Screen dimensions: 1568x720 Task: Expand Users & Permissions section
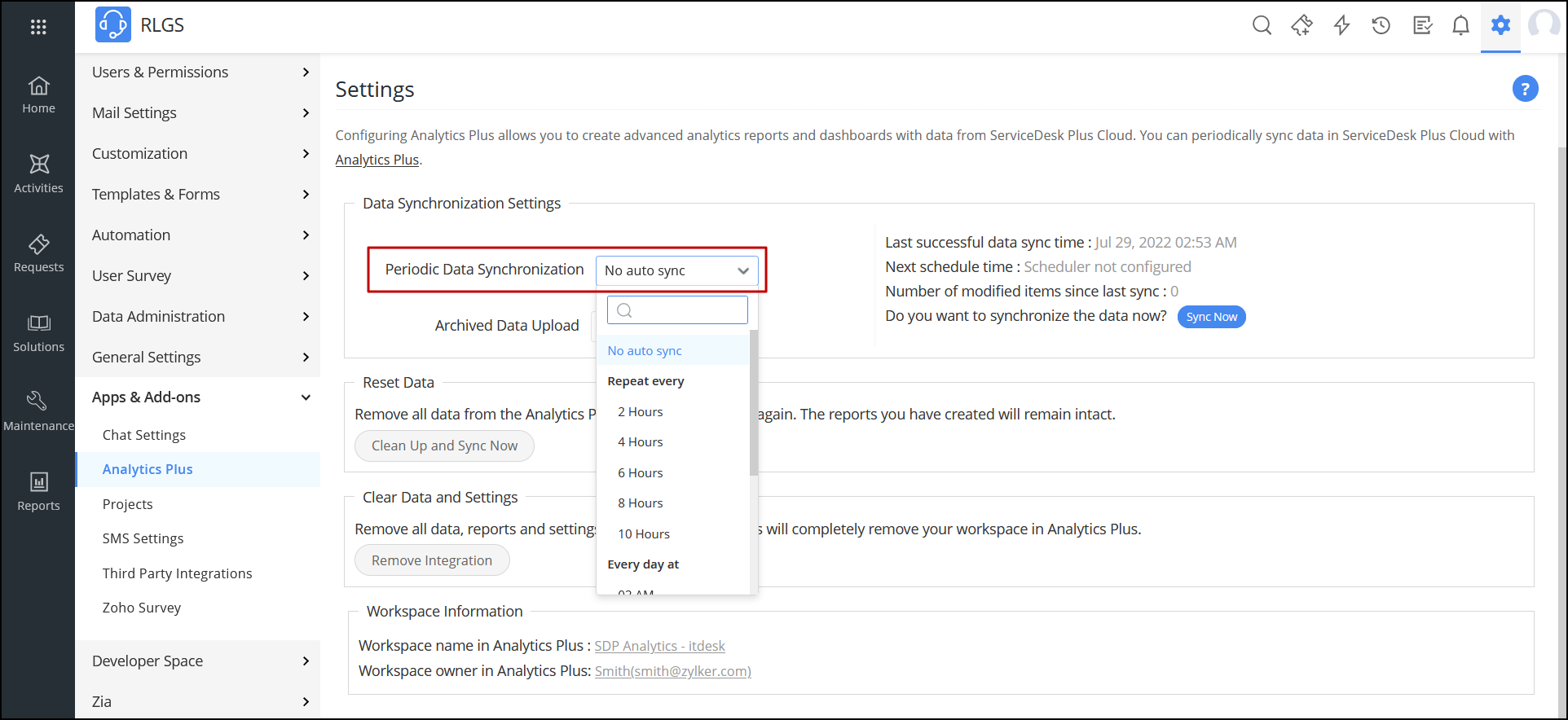coord(200,72)
